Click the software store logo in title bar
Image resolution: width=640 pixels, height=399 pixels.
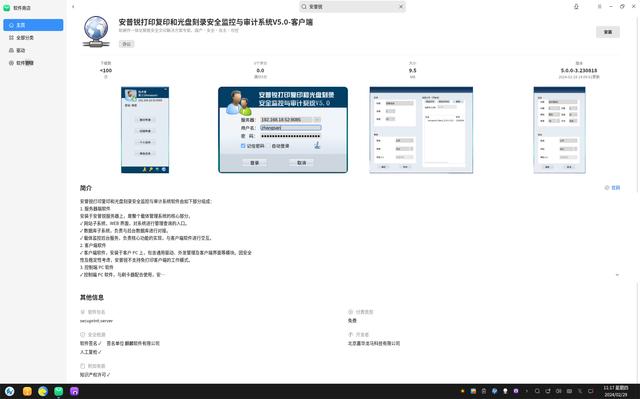(7, 7)
